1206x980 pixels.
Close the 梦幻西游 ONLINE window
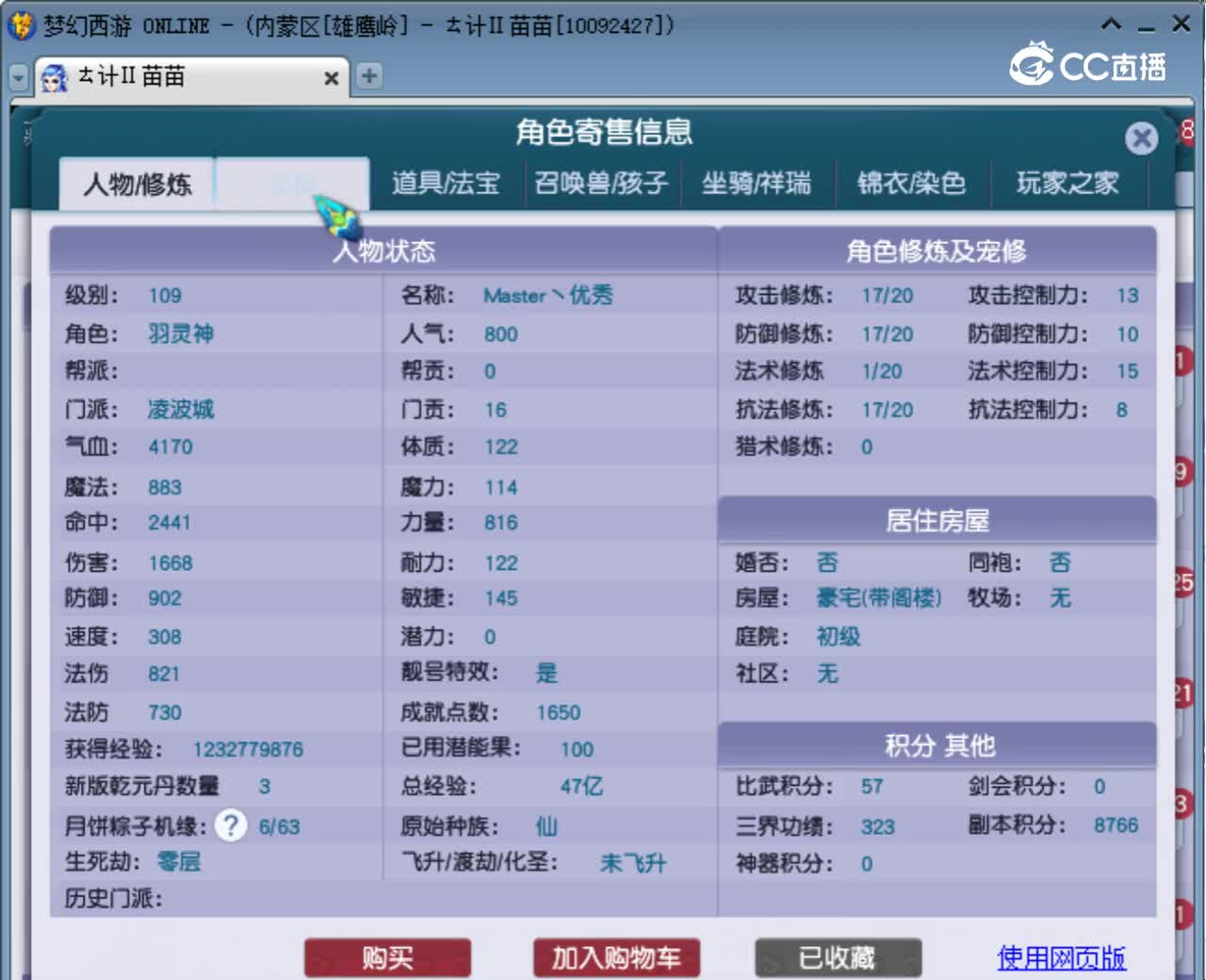1181,24
